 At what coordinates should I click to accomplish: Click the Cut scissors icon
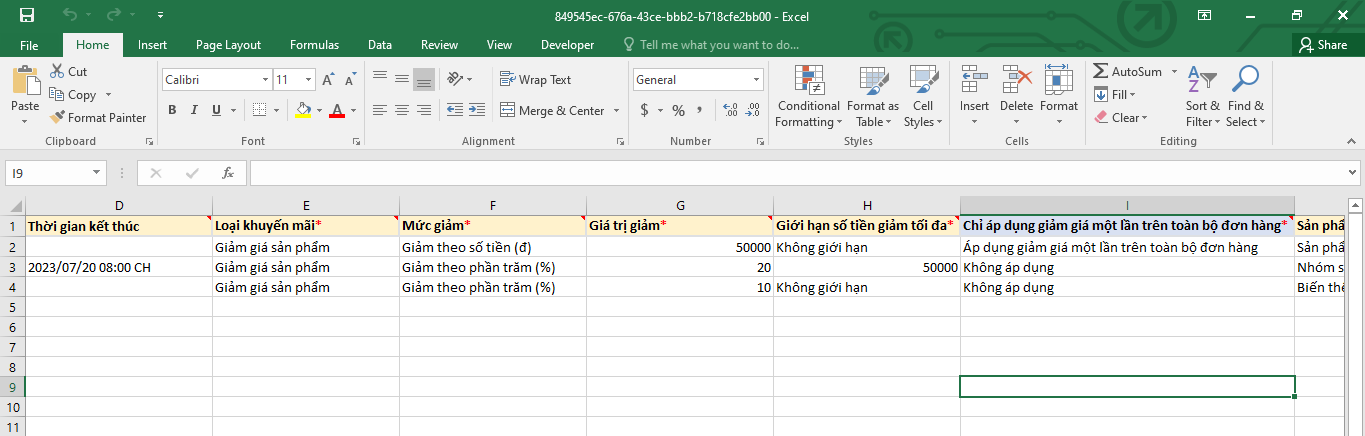(55, 72)
